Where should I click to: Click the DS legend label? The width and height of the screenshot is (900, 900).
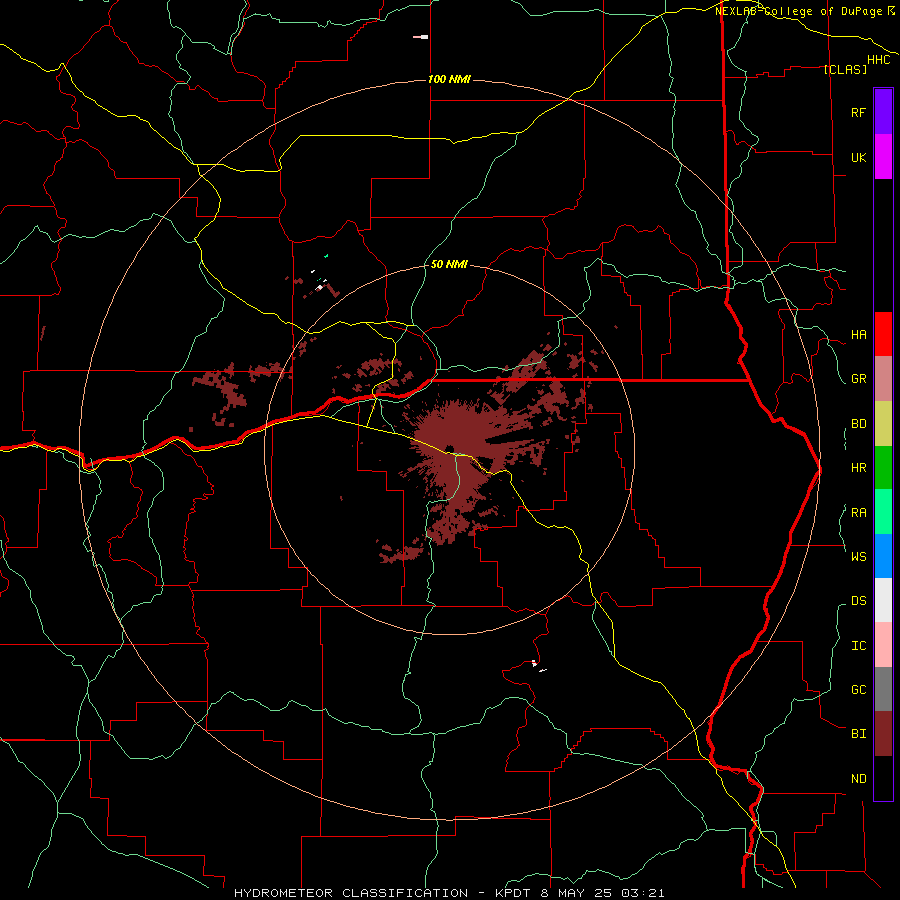tap(858, 600)
